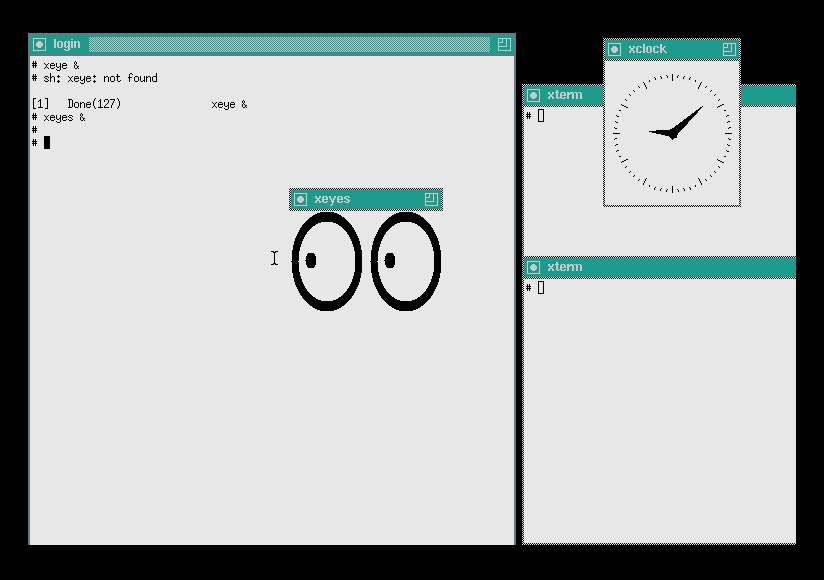
Task: Click the xeyes window's maximize icon
Action: [431, 199]
